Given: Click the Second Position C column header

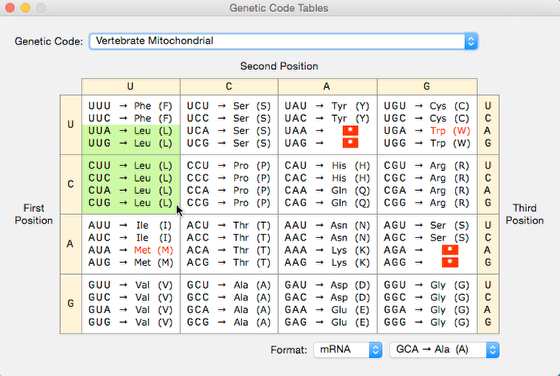Looking at the screenshot, I should [229, 86].
